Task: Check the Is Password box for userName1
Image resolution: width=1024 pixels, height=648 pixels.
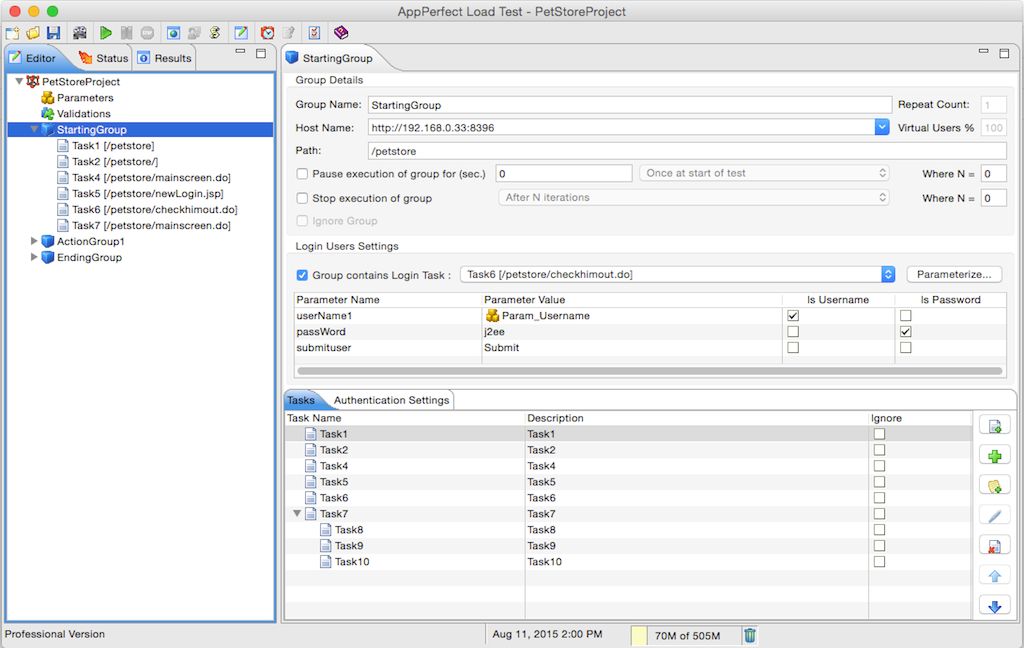Action: pyautogui.click(x=905, y=315)
